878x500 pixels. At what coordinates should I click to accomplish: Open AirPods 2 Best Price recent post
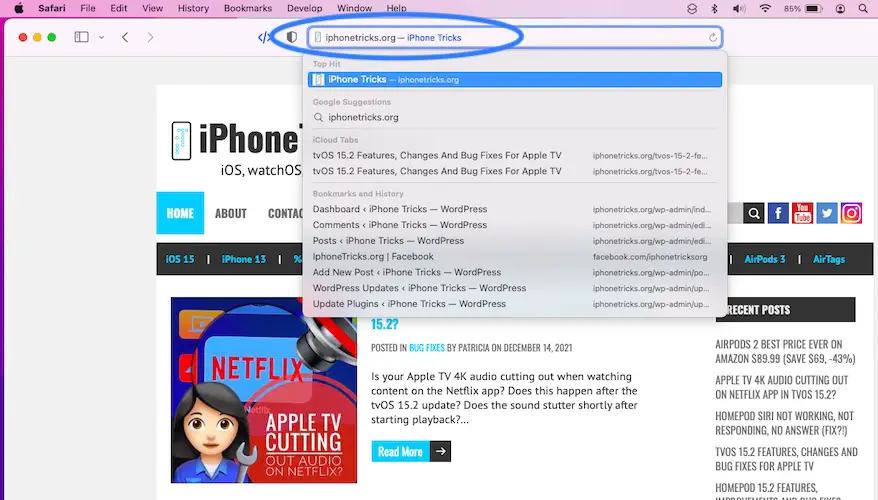tap(785, 352)
